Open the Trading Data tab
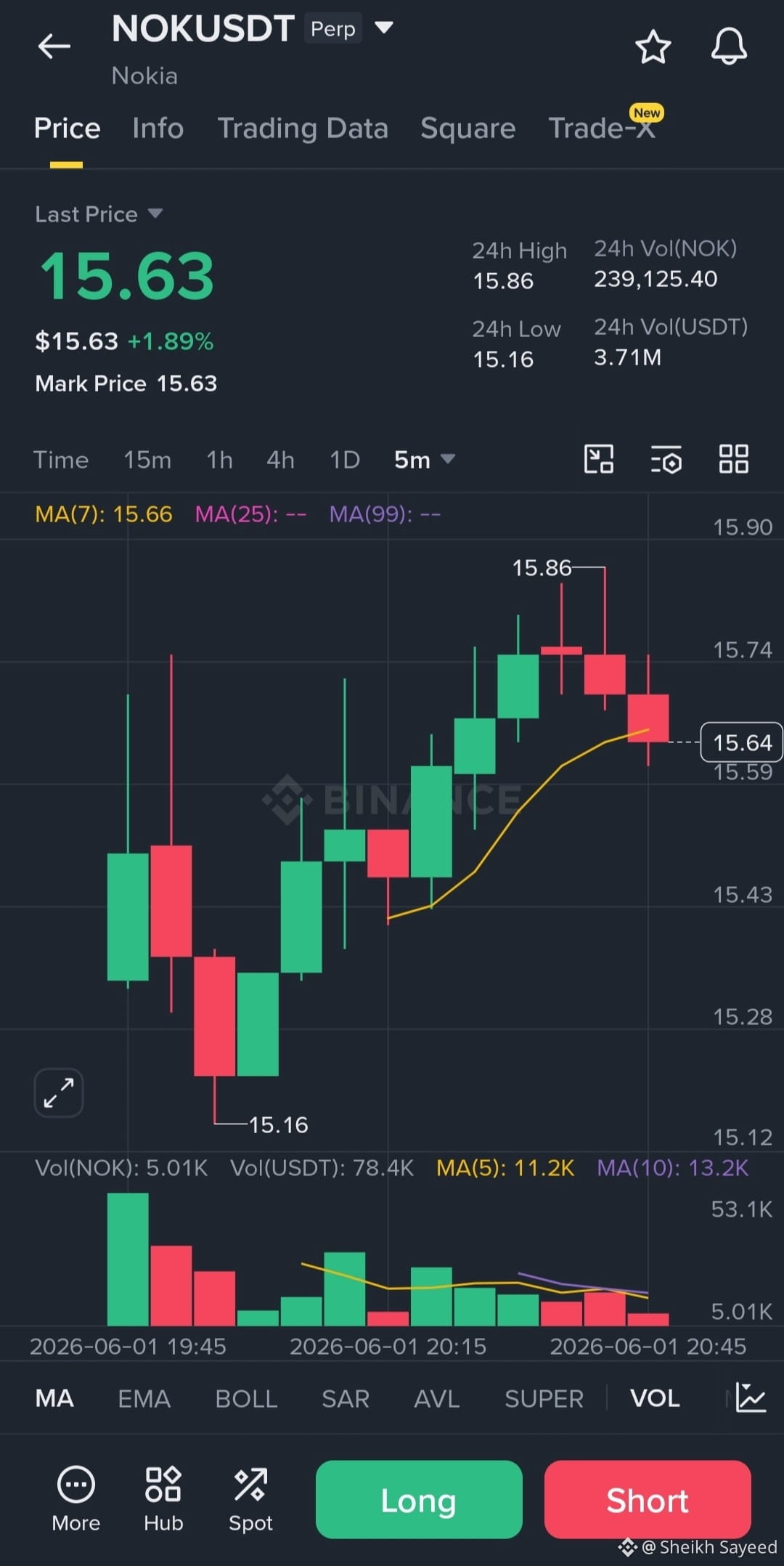This screenshot has height=1566, width=784. pyautogui.click(x=303, y=129)
